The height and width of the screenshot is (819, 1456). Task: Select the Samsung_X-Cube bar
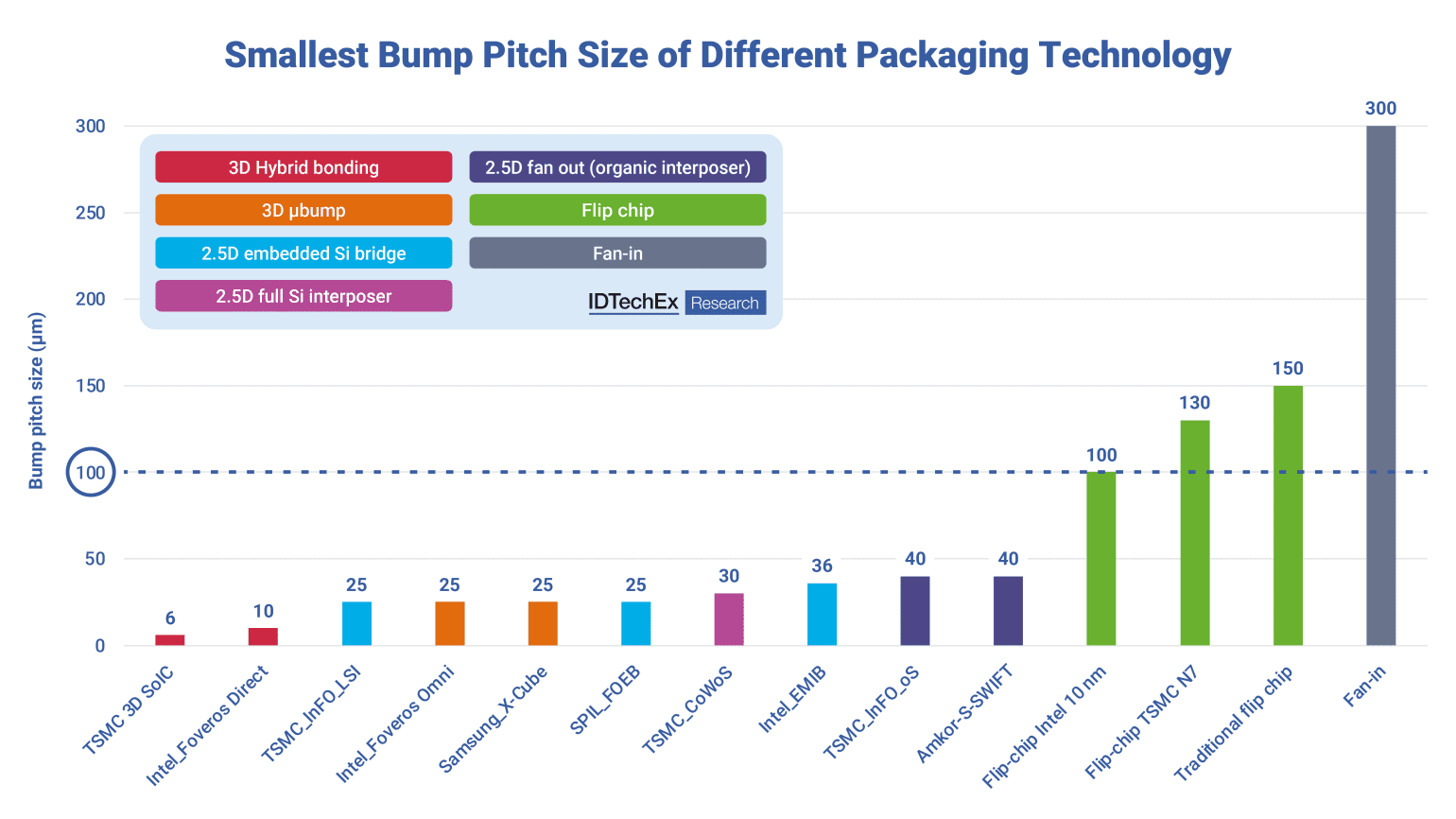[543, 623]
